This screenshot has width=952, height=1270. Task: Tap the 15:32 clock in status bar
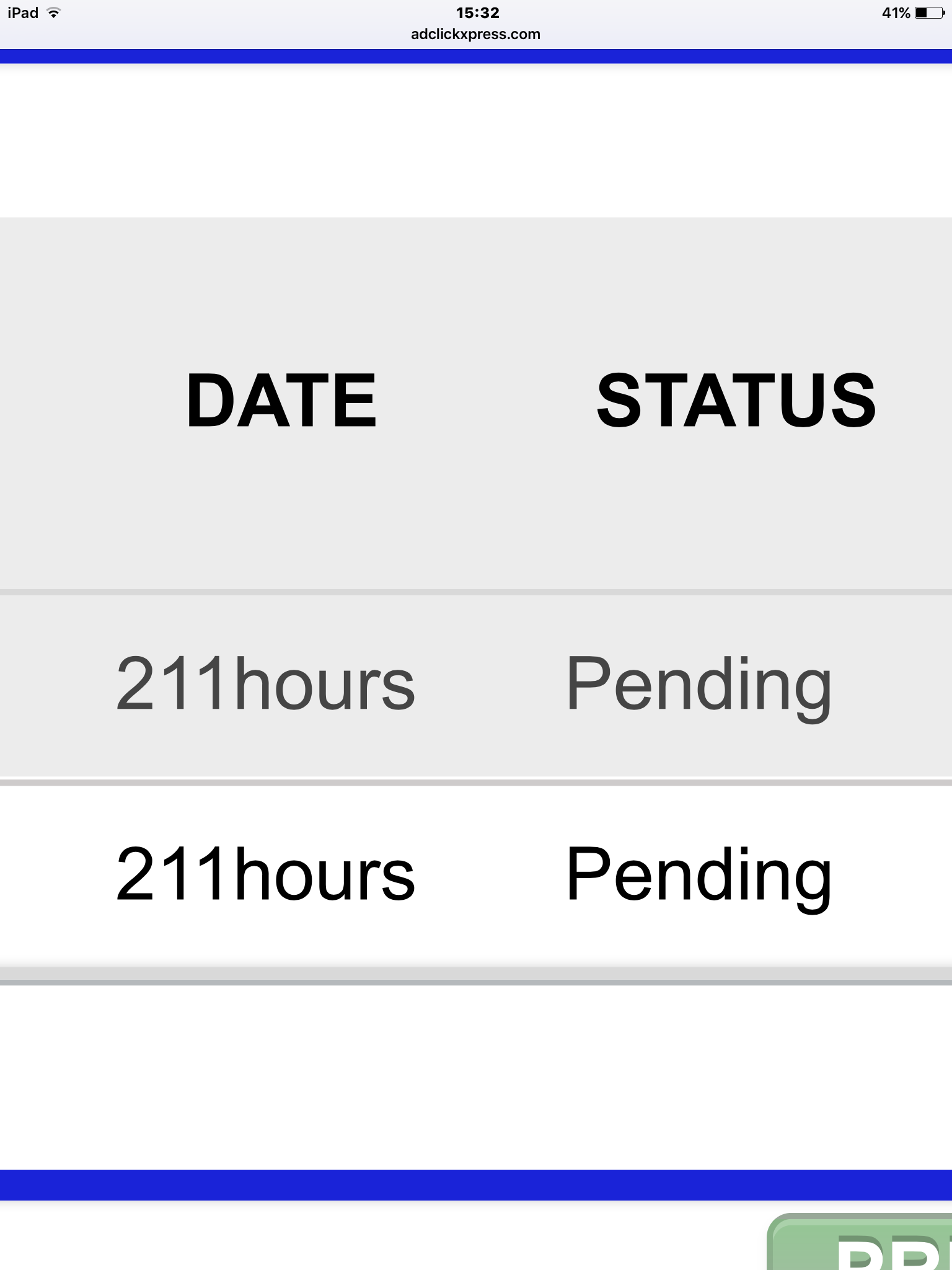[477, 13]
